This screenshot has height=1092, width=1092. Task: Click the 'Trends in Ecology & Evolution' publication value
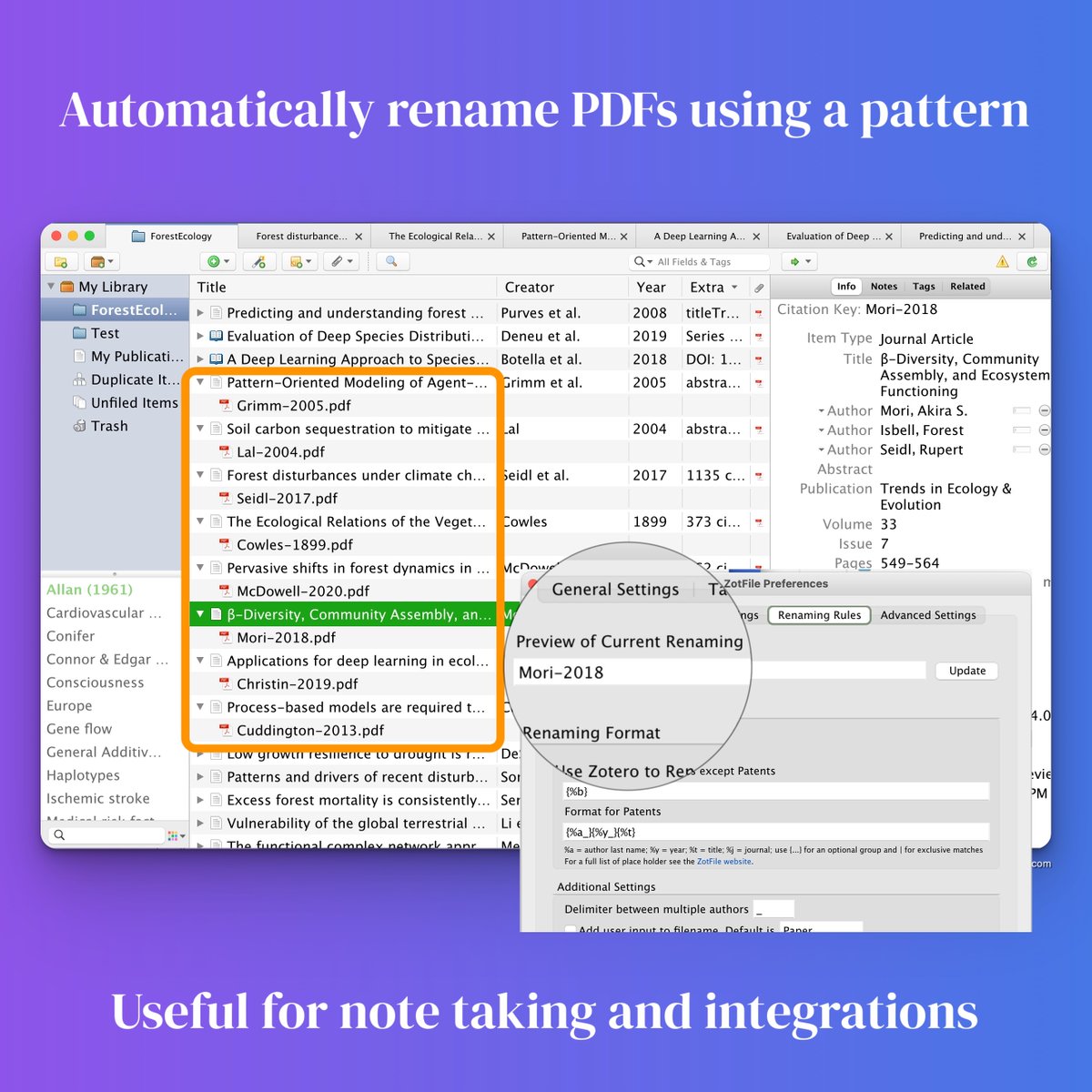click(x=945, y=497)
